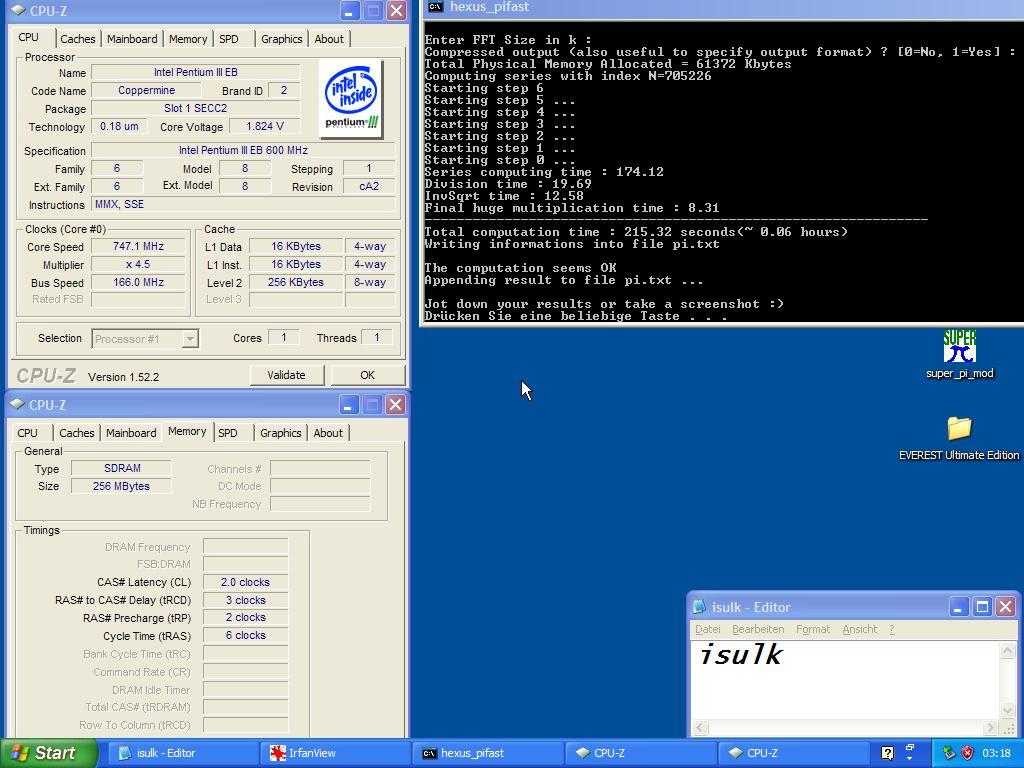The image size is (1024, 768).
Task: Click the Level 2 cache '256 KBytes' value
Action: (x=295, y=282)
